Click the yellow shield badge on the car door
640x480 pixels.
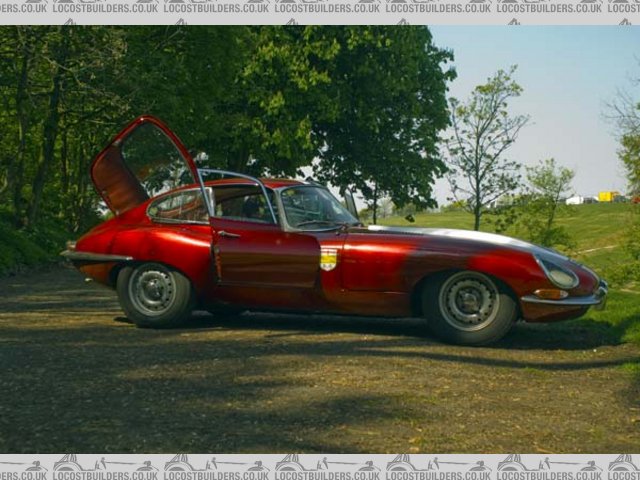(328, 259)
